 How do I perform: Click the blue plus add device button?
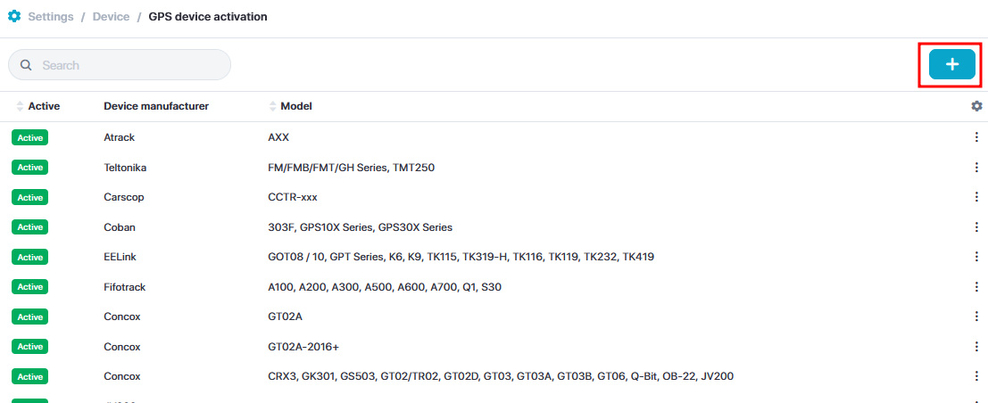(x=951, y=64)
